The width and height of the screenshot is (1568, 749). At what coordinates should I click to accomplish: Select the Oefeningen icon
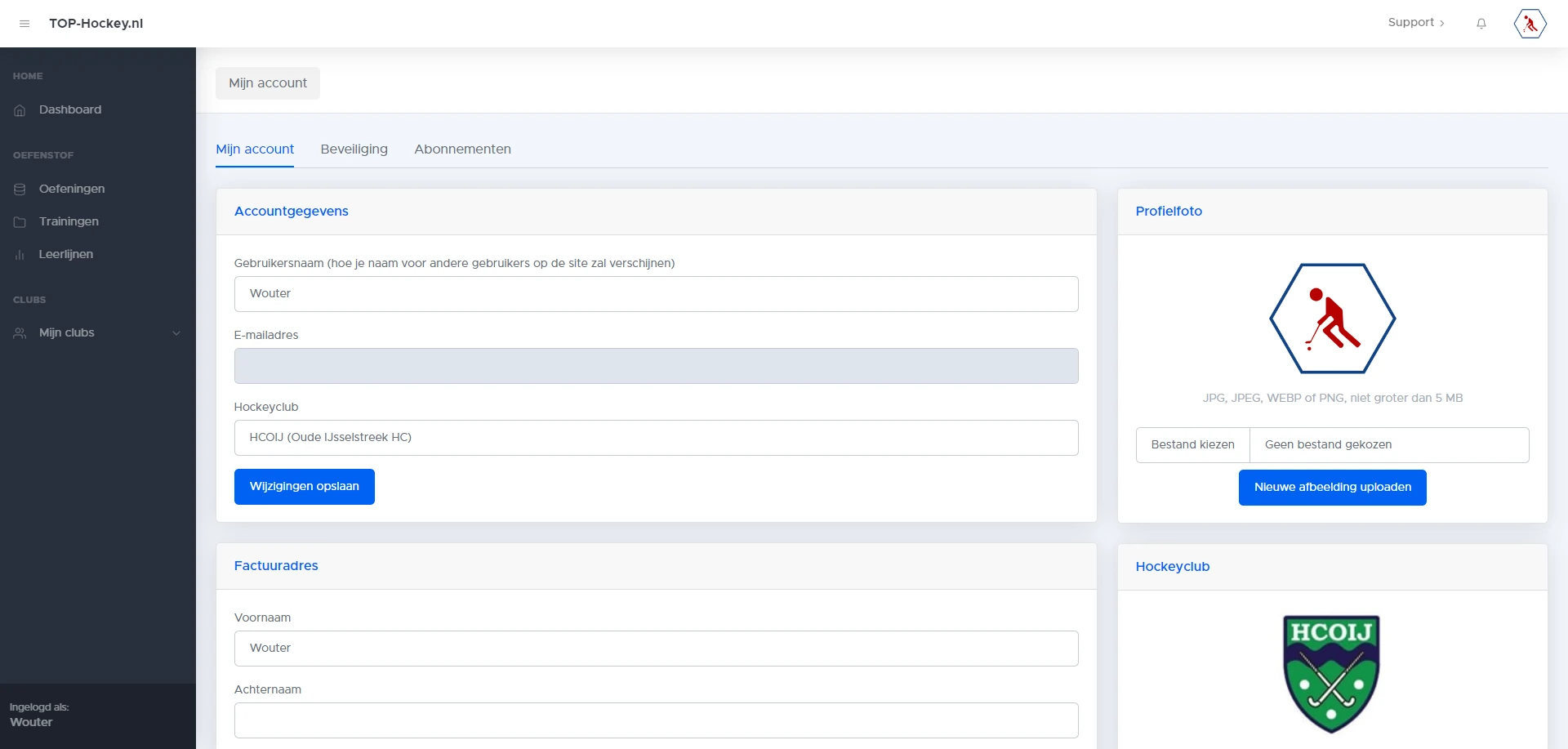point(19,189)
